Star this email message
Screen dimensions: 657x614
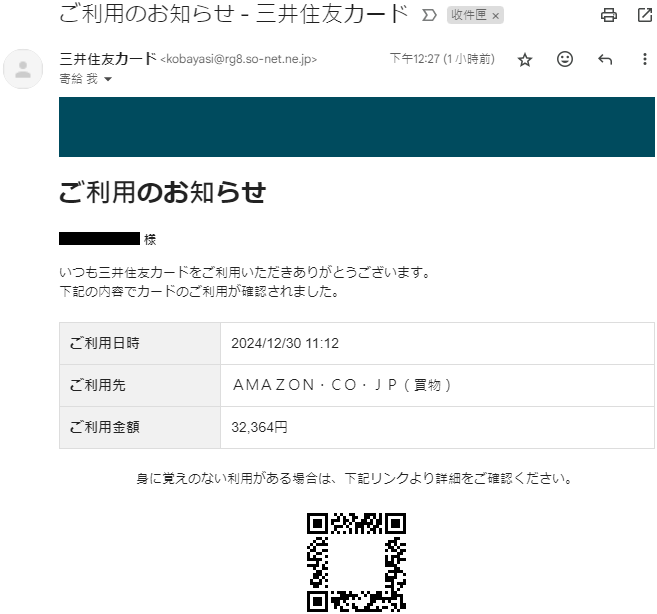[525, 60]
